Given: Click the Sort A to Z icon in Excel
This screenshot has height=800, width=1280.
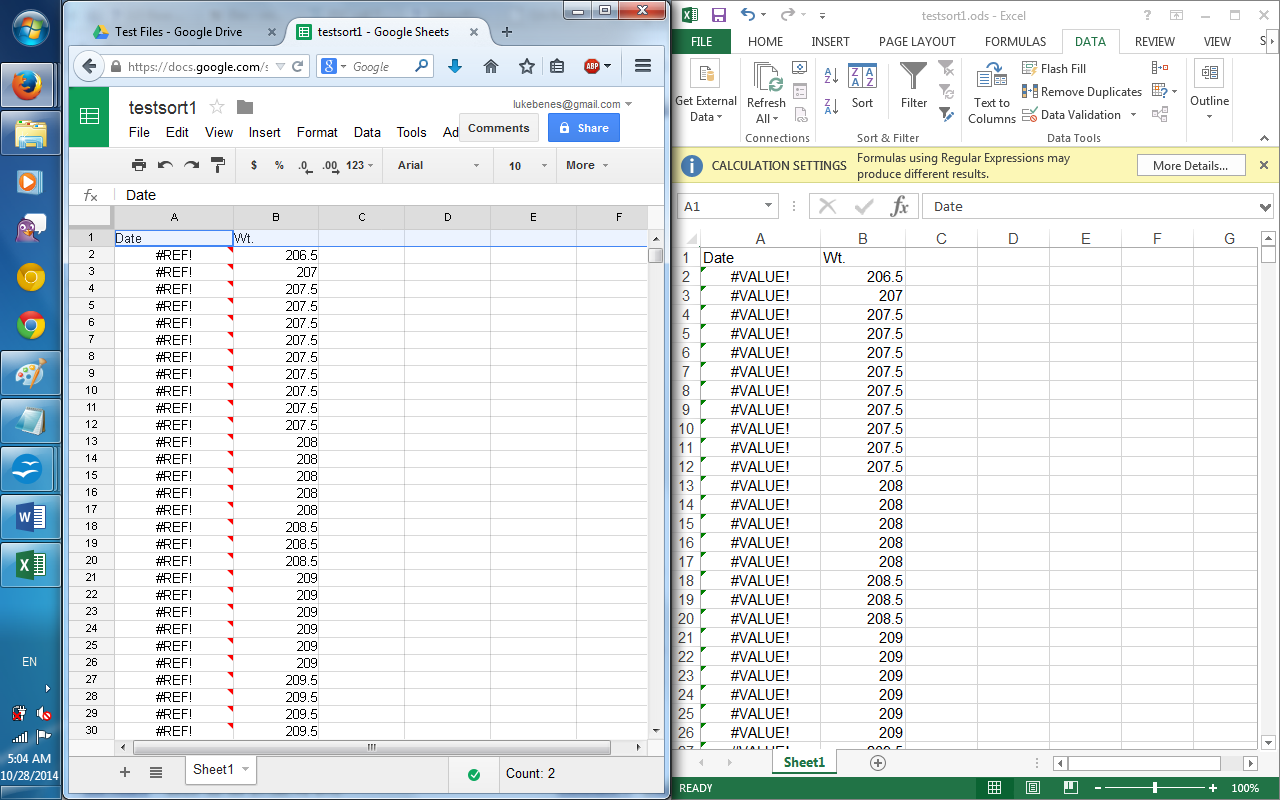Looking at the screenshot, I should pos(831,76).
